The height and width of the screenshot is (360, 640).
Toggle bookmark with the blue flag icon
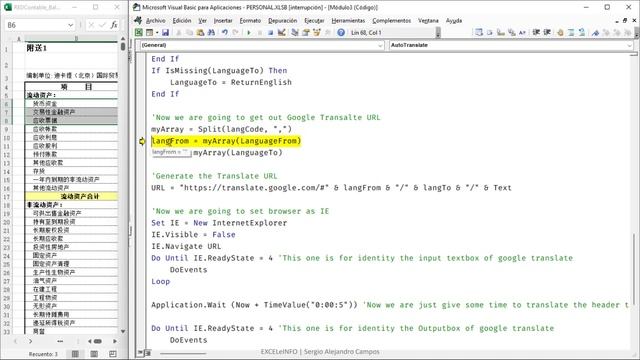pyautogui.click(x=596, y=33)
